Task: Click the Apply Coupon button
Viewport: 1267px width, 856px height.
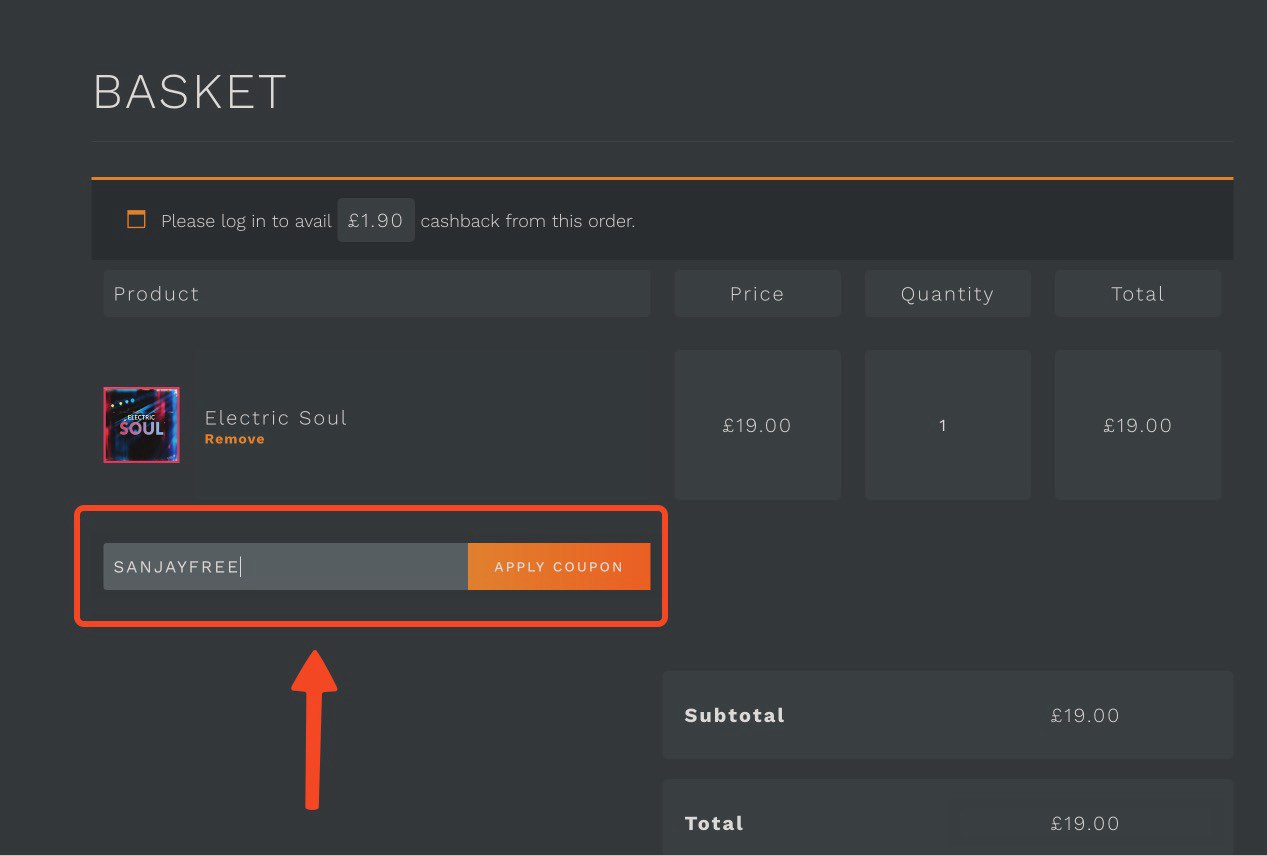Action: (558, 567)
